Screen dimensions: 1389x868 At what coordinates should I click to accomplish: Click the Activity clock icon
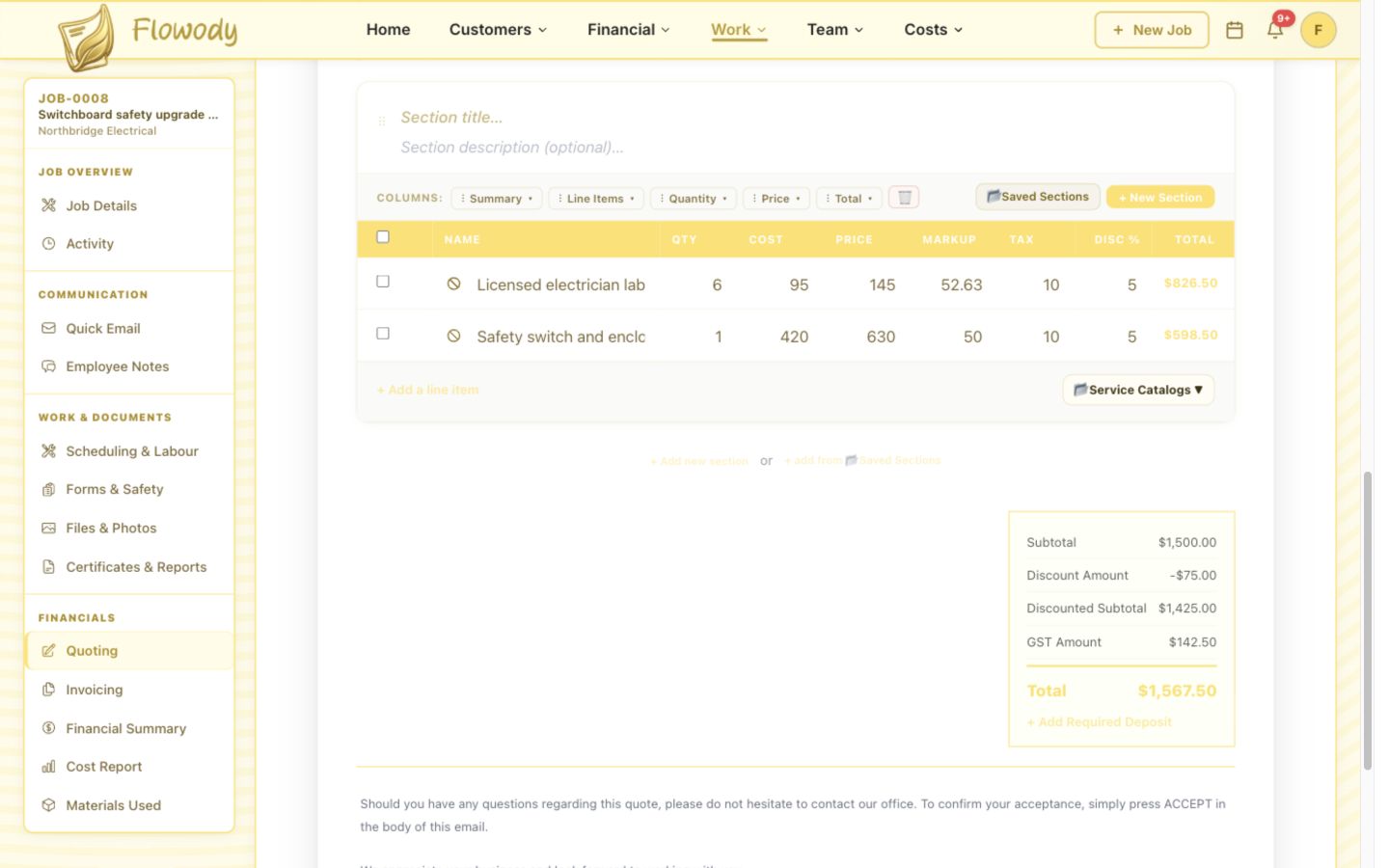(x=48, y=244)
